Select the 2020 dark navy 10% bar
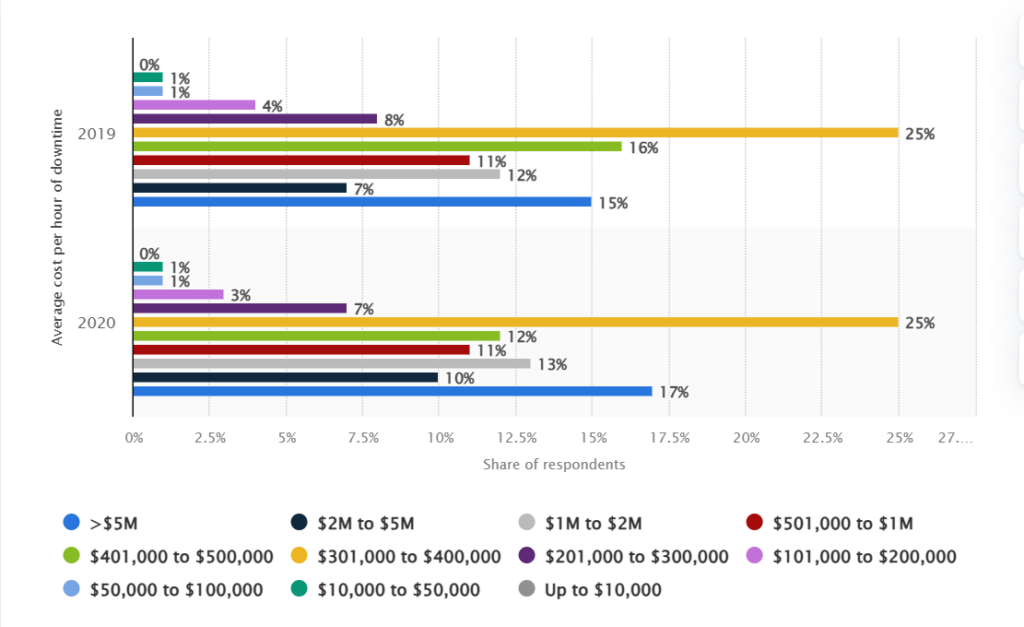1024x627 pixels. [285, 377]
